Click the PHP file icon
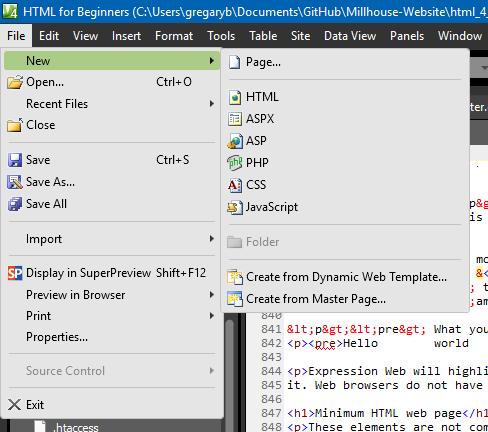The height and width of the screenshot is (432, 488). (x=235, y=163)
